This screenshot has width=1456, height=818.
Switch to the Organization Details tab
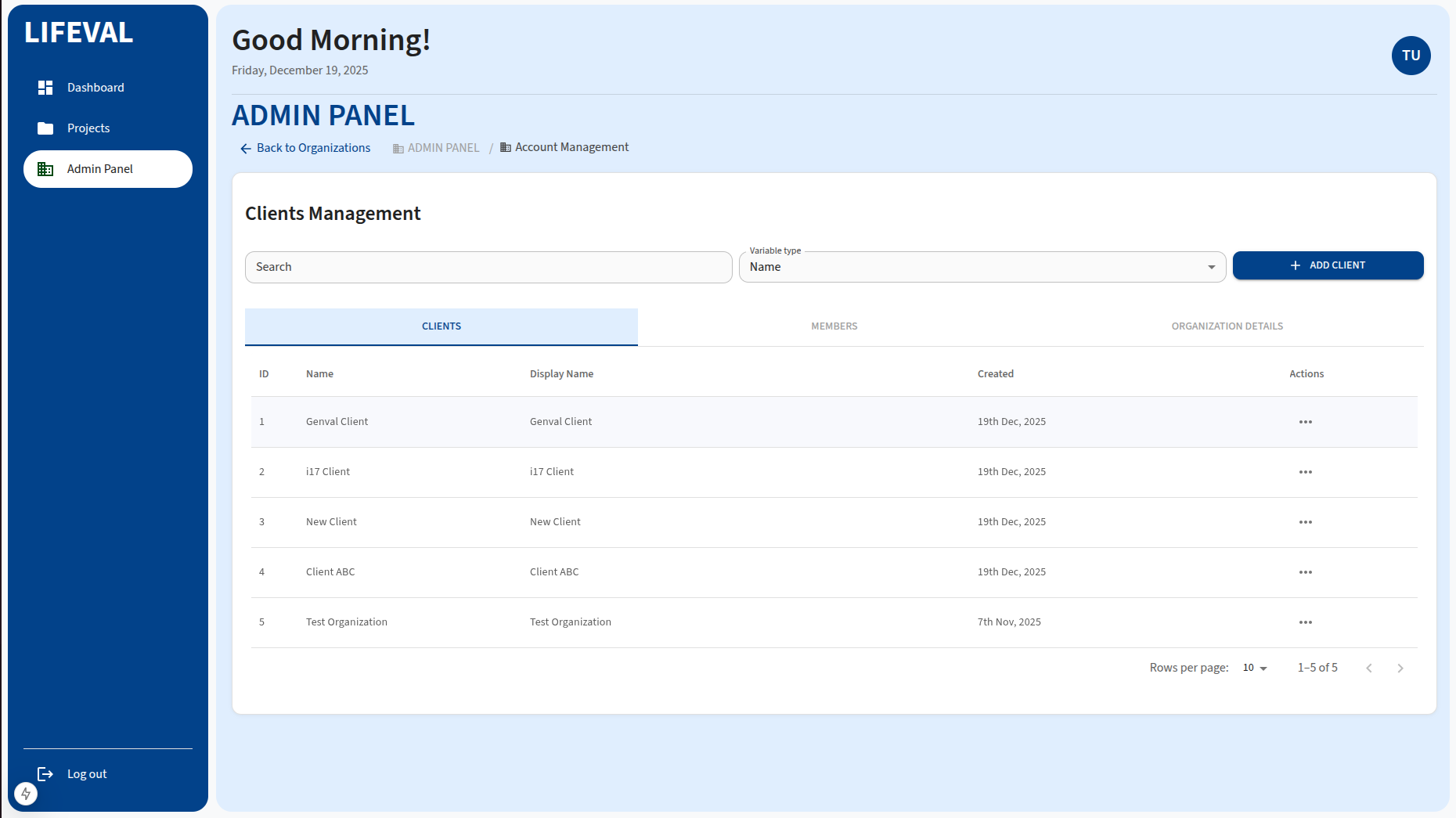pos(1227,326)
